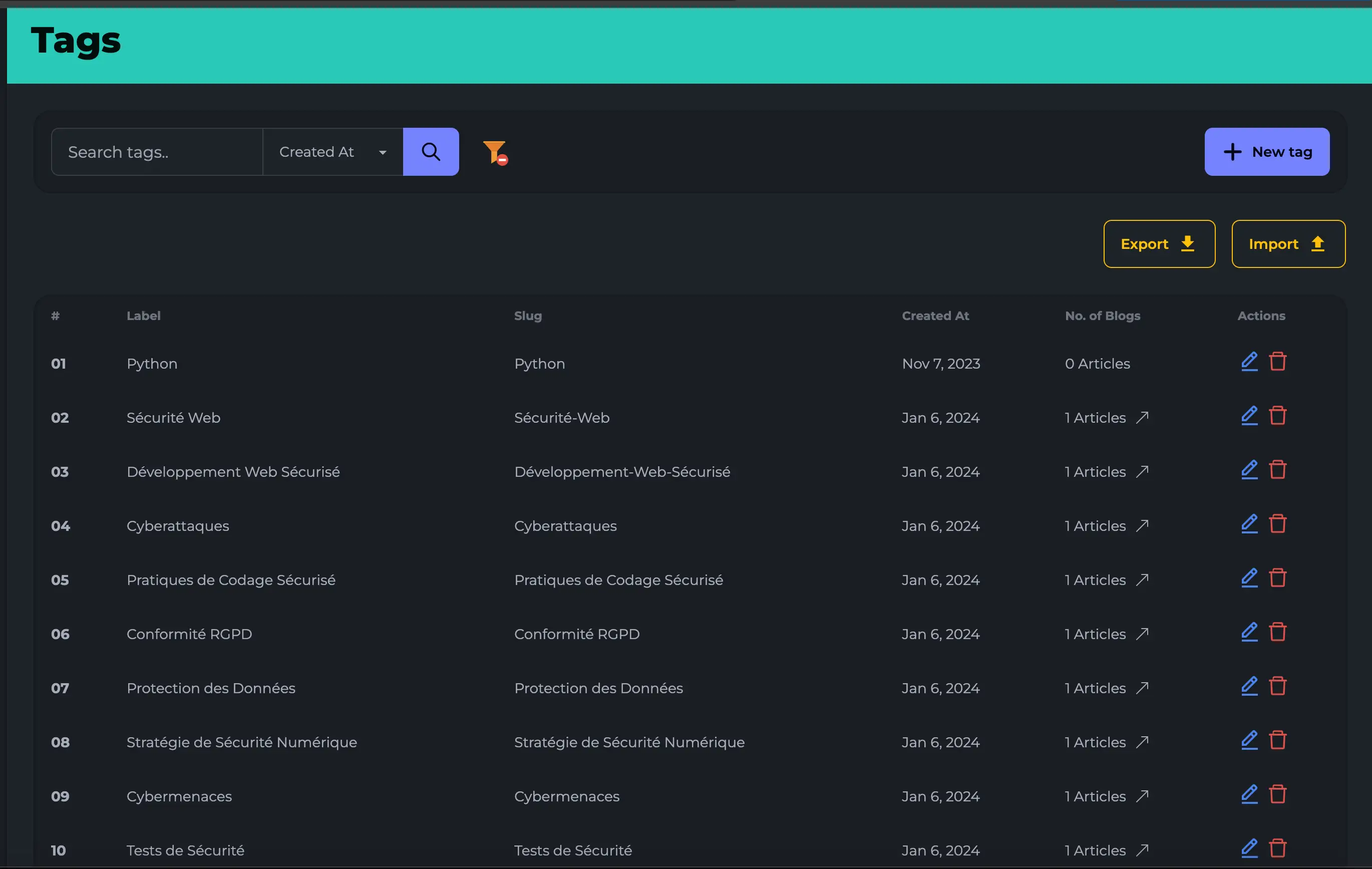Clear filters with the funnel icon

click(495, 152)
